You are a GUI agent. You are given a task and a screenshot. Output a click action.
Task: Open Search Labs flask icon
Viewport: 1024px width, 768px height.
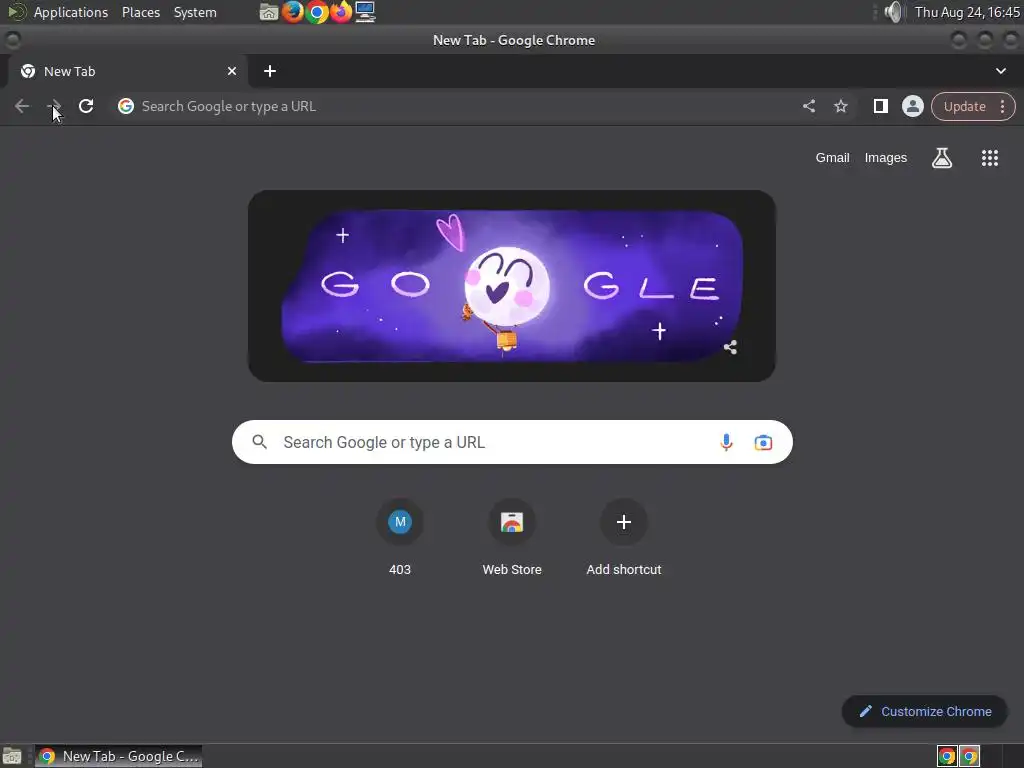[942, 157]
